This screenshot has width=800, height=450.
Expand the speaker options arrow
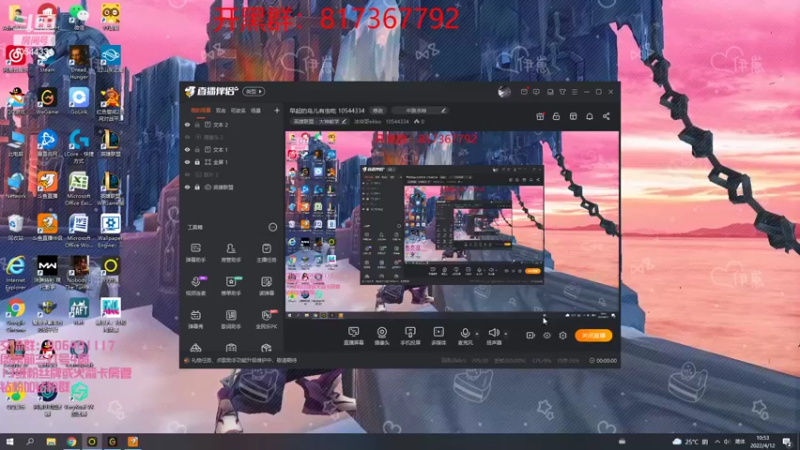click(x=506, y=334)
